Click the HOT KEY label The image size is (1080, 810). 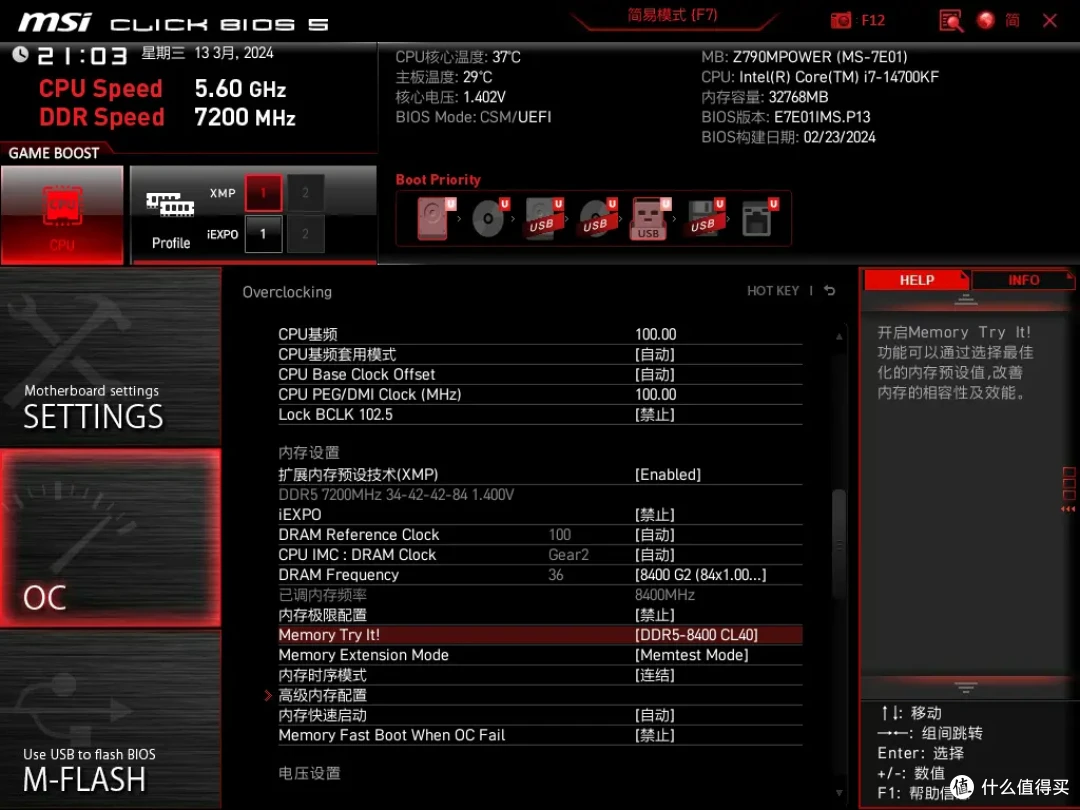pyautogui.click(x=773, y=291)
